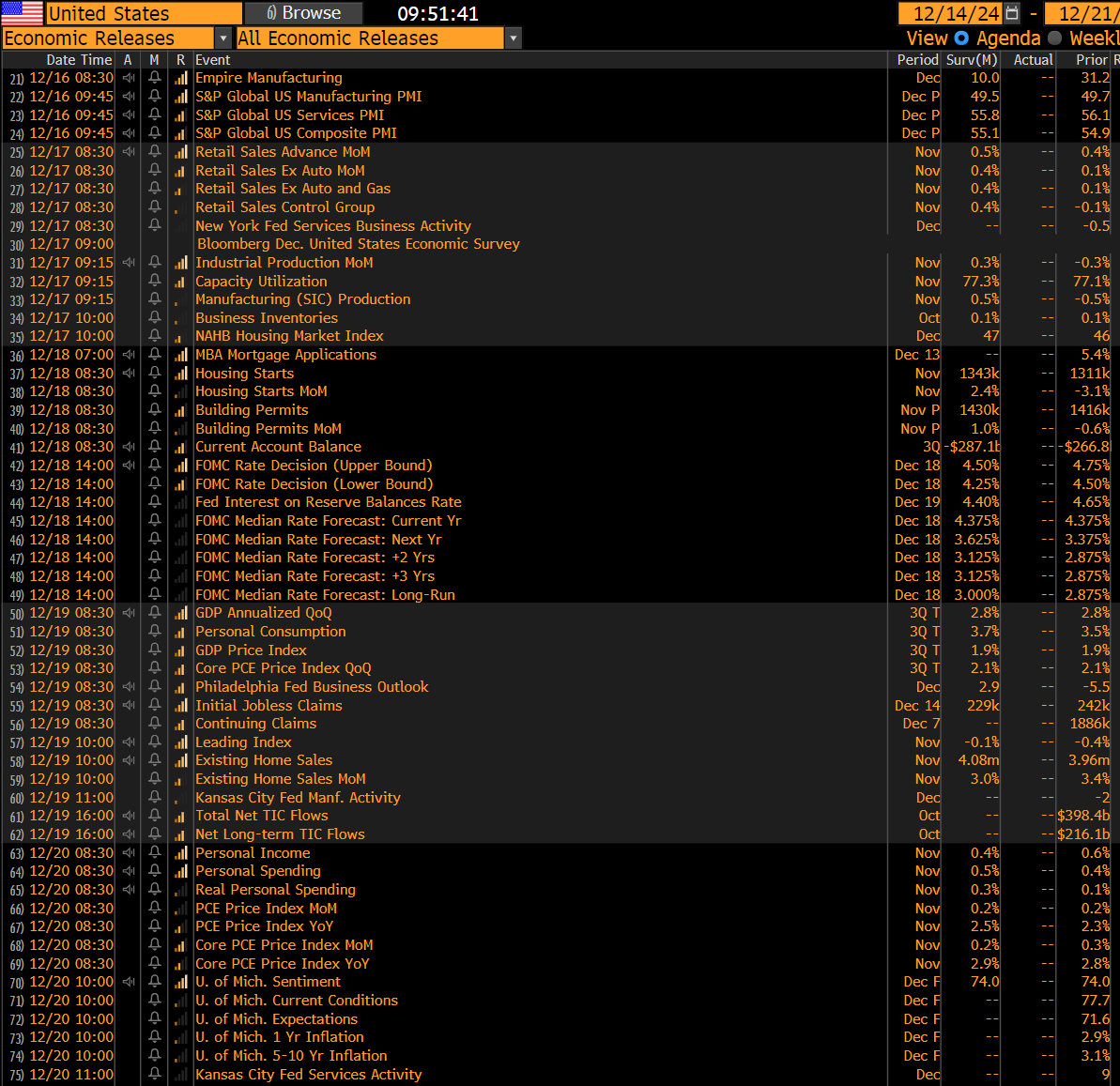Open the Economic Releases dropdown arrow
Screen dimensions: 1120x1086
point(222,38)
